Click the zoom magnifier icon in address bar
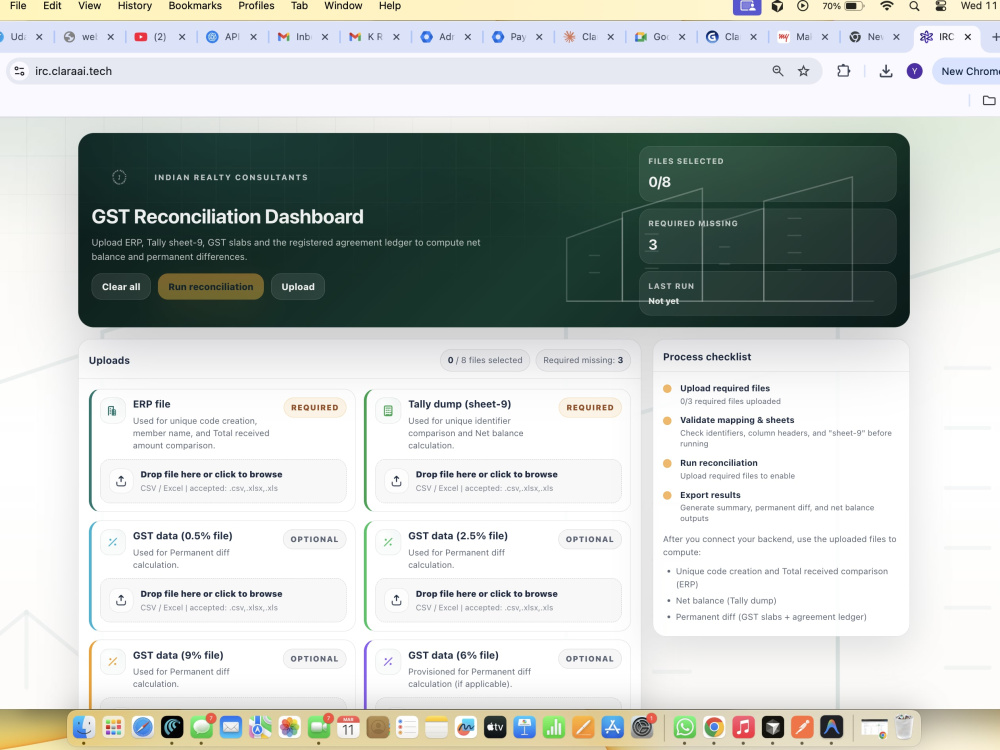The image size is (1000, 750). point(777,71)
